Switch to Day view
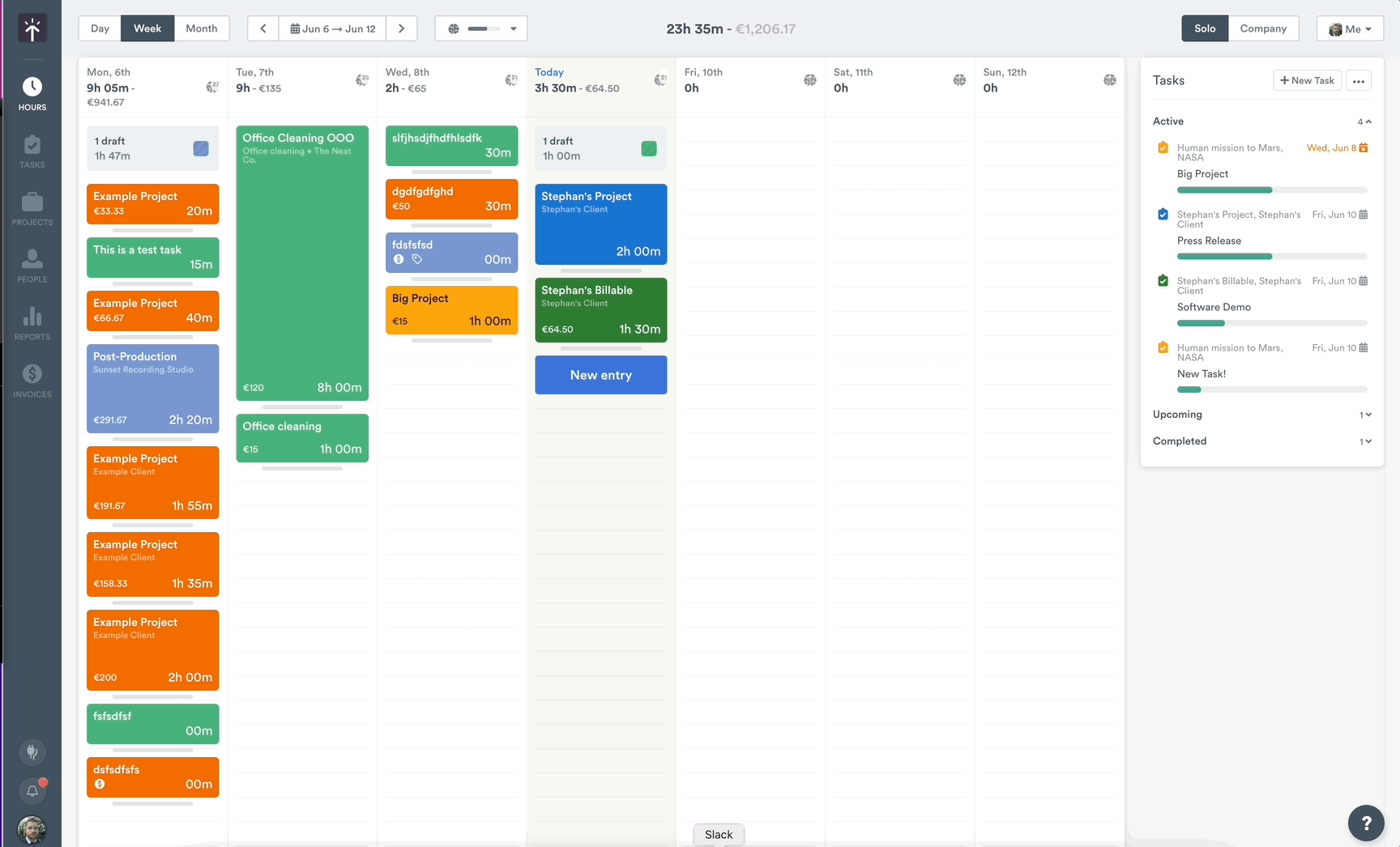This screenshot has width=1400, height=847. pos(99,28)
